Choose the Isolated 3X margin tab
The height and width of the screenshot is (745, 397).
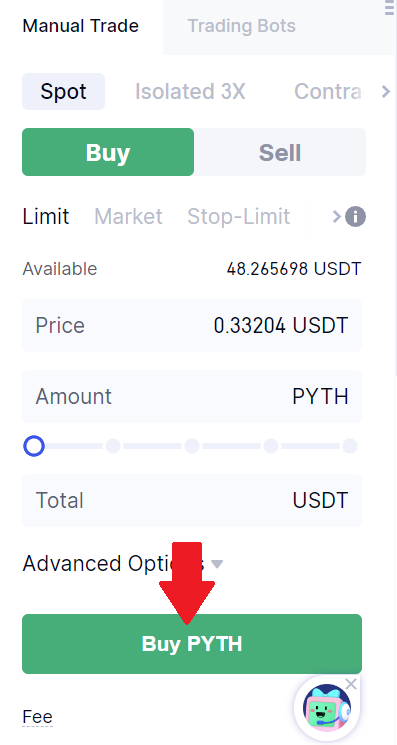[x=190, y=91]
